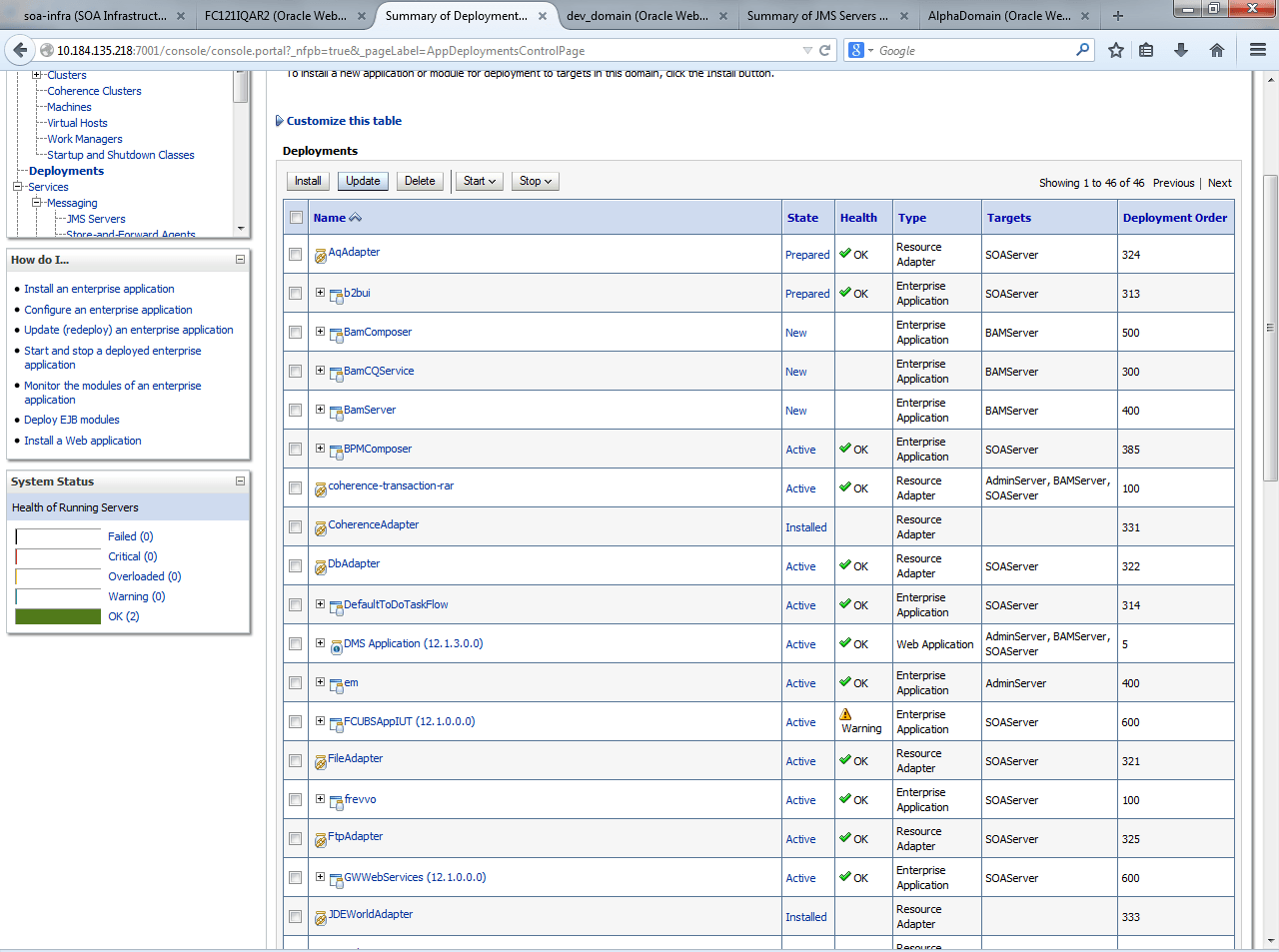This screenshot has height=952, width=1279.
Task: Open the Firefox downloads arrow icon
Action: coord(1181,50)
